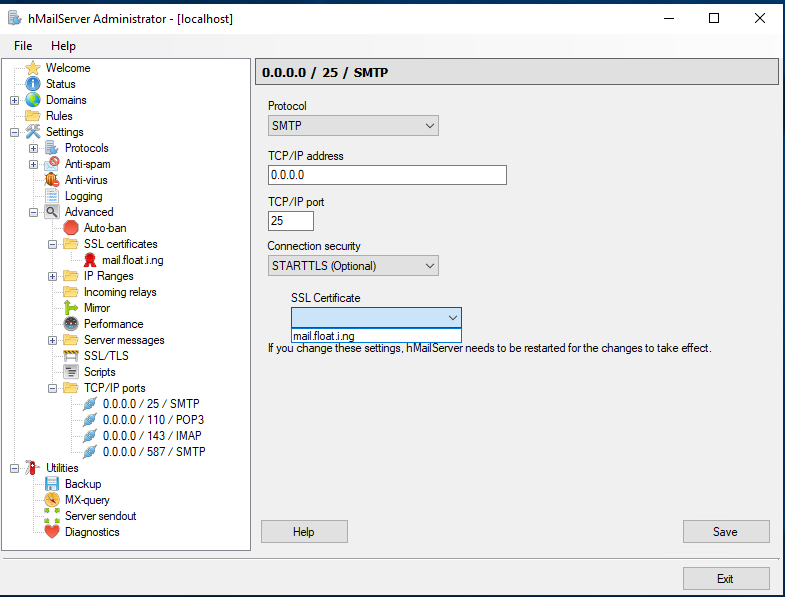
Task: Expand the Server messages node
Action: [x=52, y=341]
